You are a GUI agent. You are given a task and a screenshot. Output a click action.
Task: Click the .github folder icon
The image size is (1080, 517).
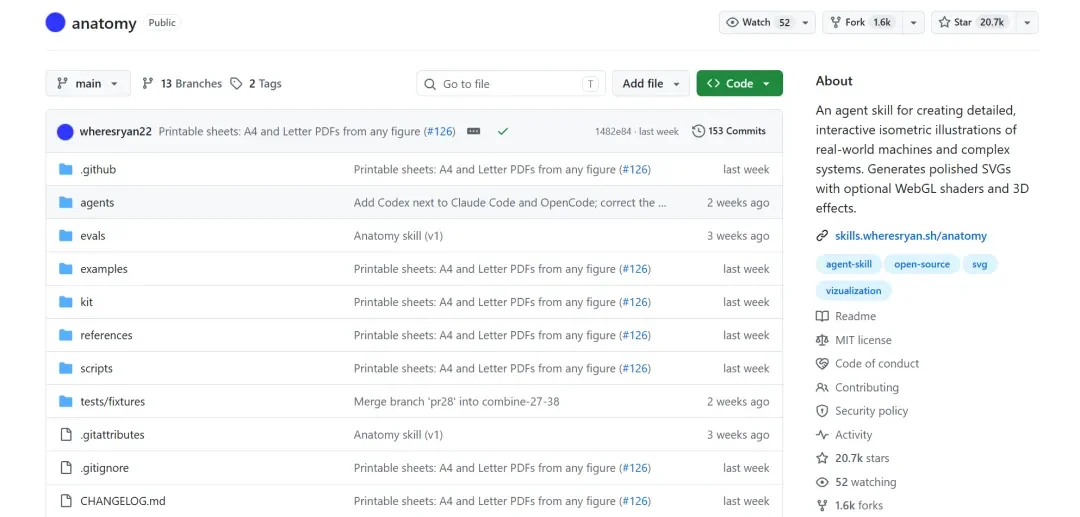tap(65, 169)
